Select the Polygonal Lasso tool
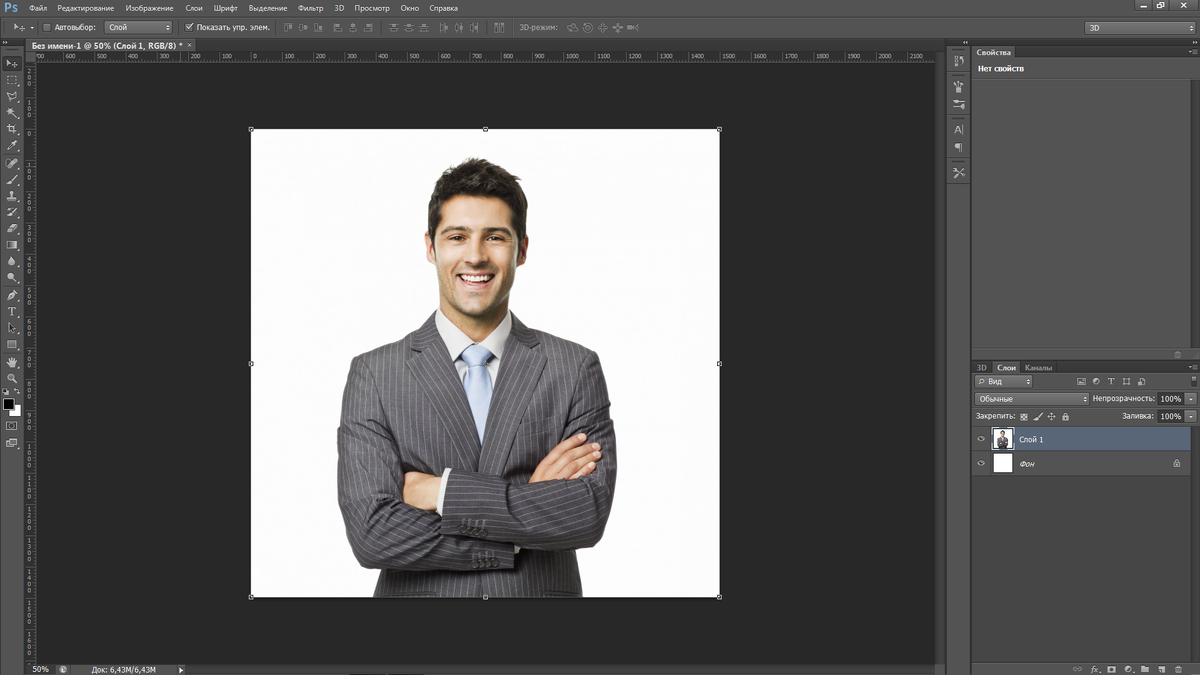 pos(12,96)
